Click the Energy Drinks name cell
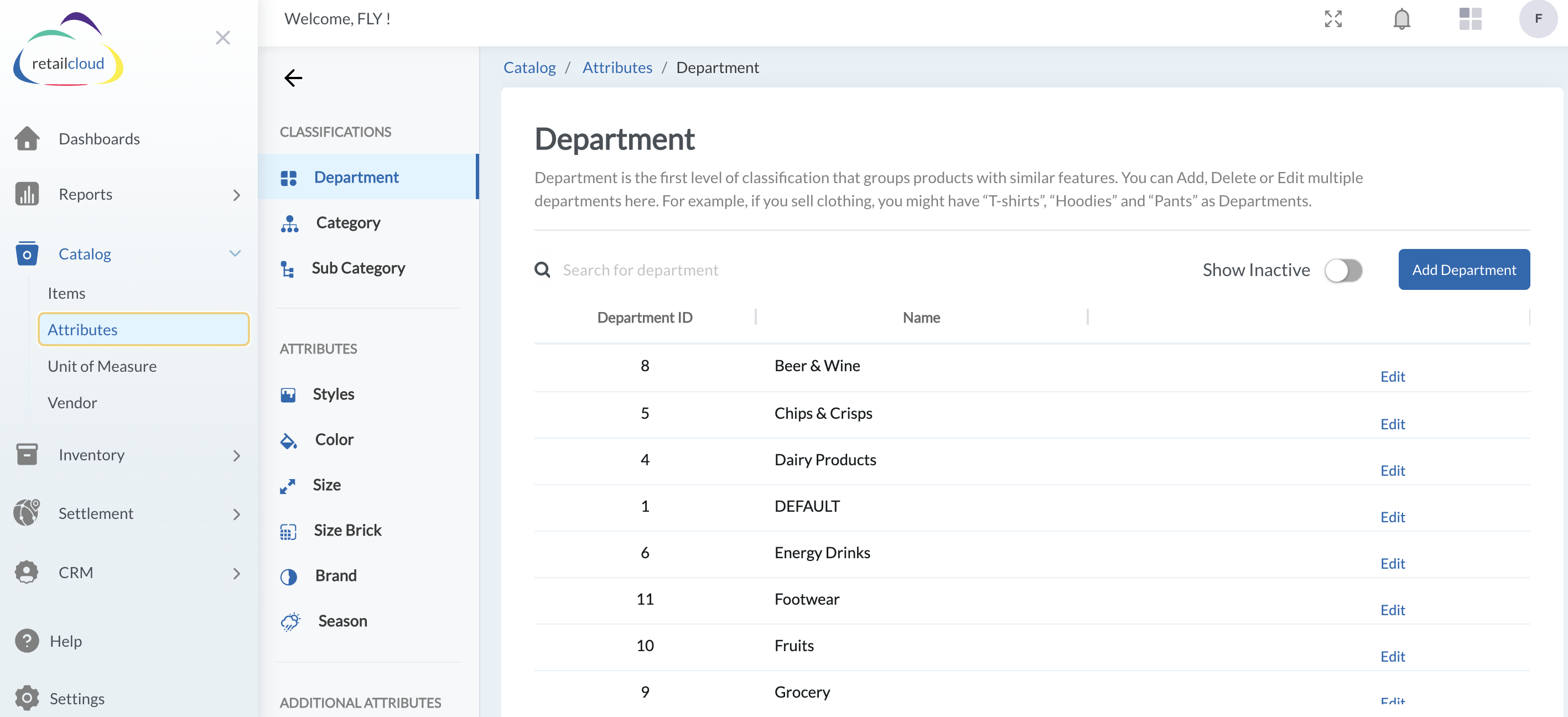Viewport: 1568px width, 717px height. click(x=822, y=552)
